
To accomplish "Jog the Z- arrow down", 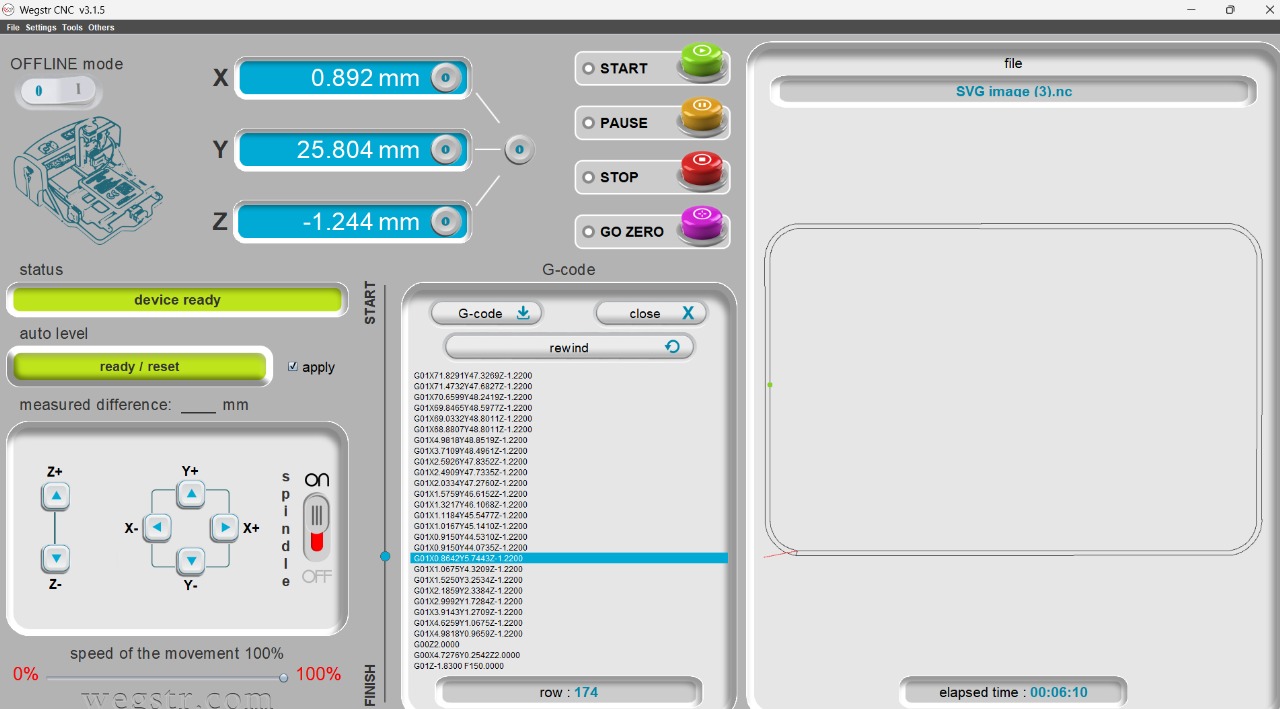I will click(x=56, y=559).
